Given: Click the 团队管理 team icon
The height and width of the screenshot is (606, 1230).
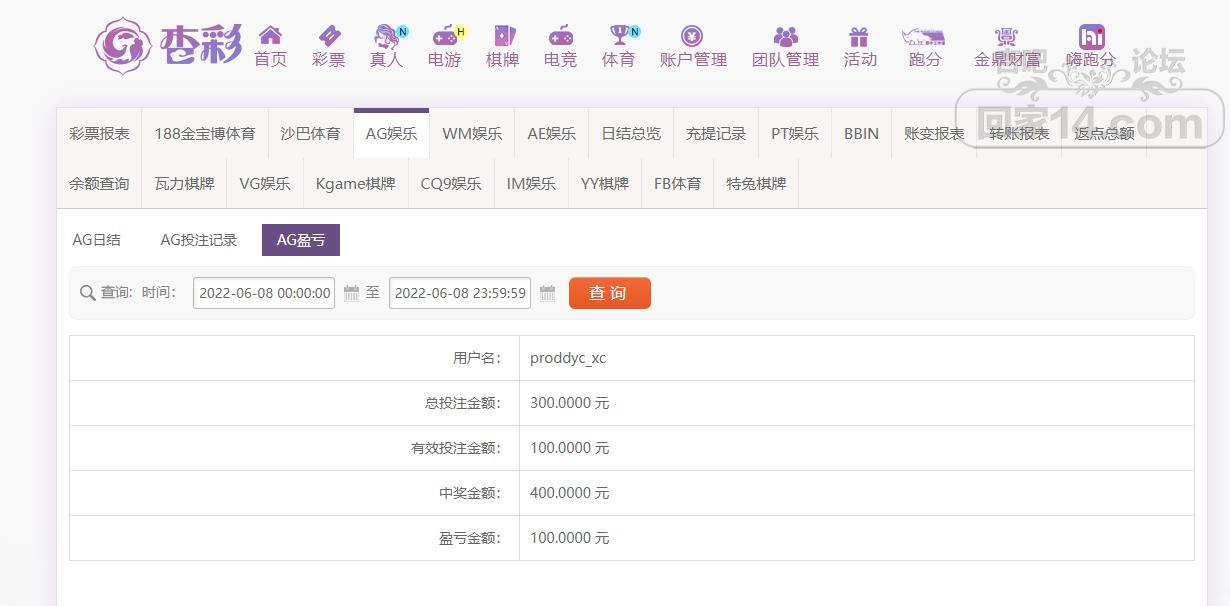Looking at the screenshot, I should [x=785, y=37].
